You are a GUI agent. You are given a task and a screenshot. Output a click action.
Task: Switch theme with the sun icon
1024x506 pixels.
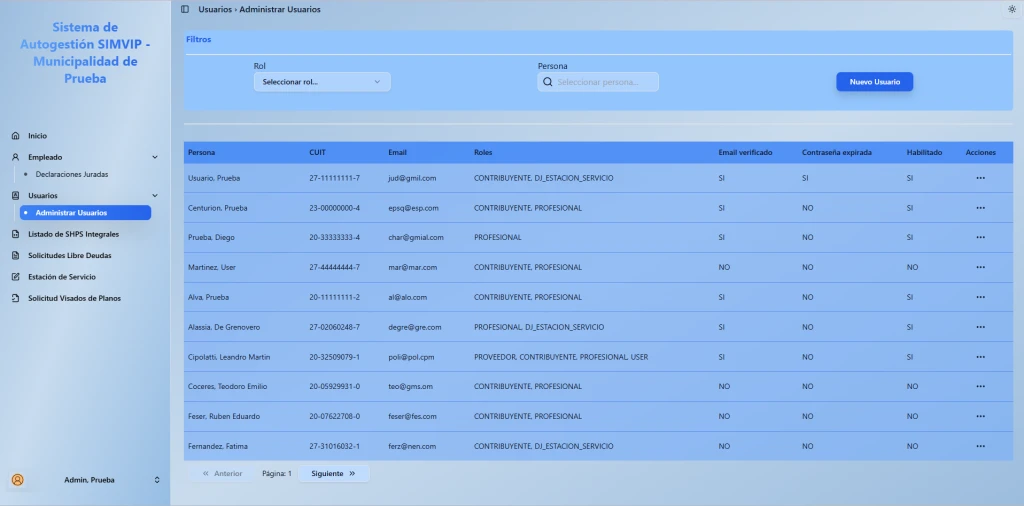pyautogui.click(x=1012, y=9)
